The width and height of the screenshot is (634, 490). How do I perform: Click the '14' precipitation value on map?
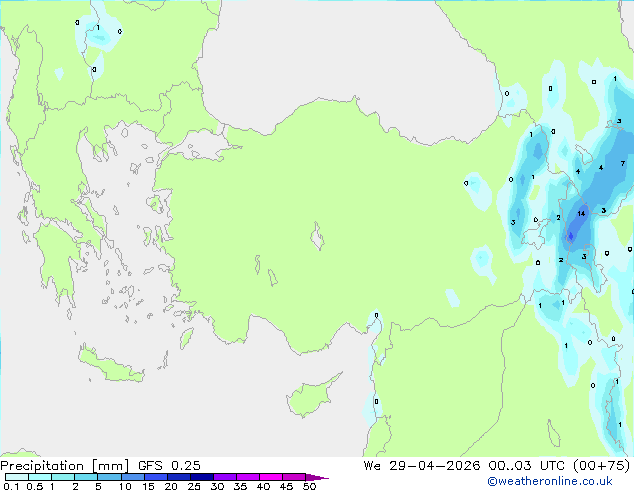(x=581, y=214)
